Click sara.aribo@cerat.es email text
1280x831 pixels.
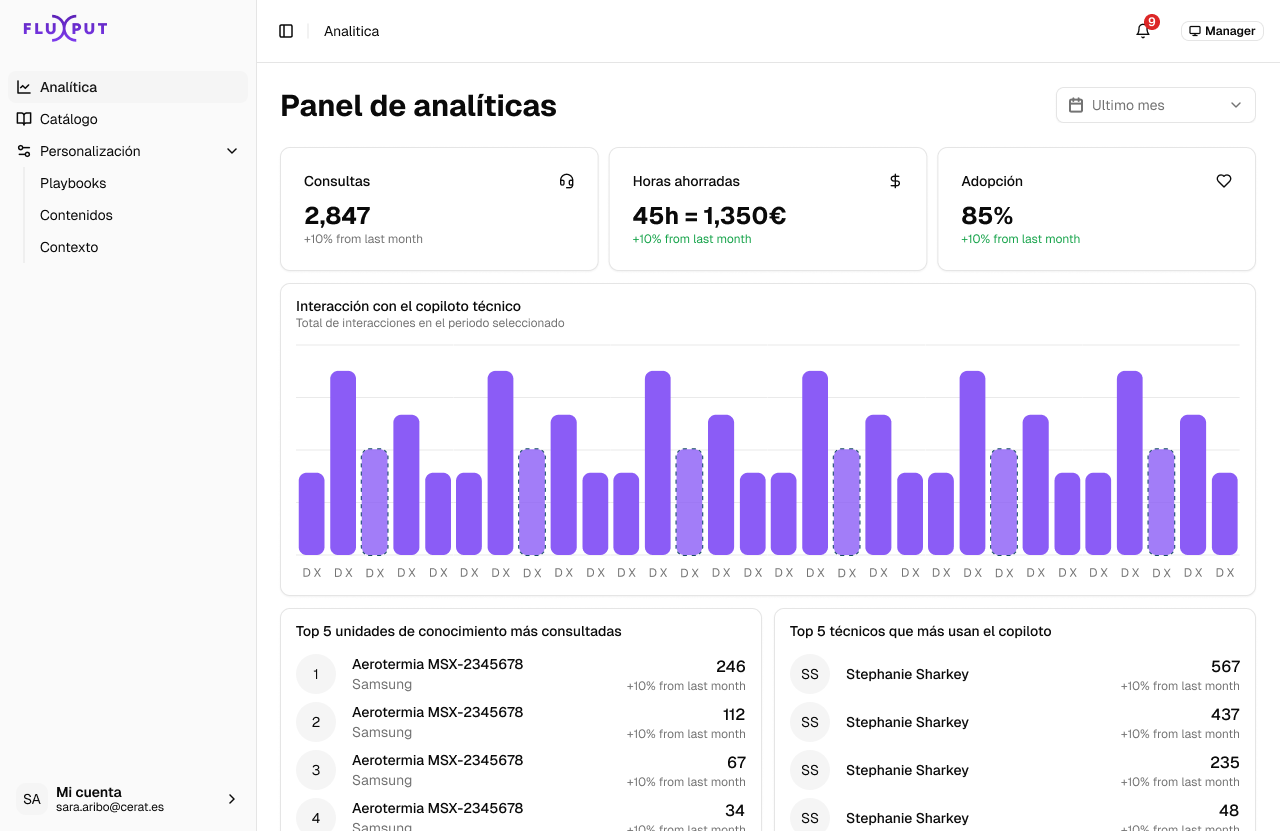[110, 807]
